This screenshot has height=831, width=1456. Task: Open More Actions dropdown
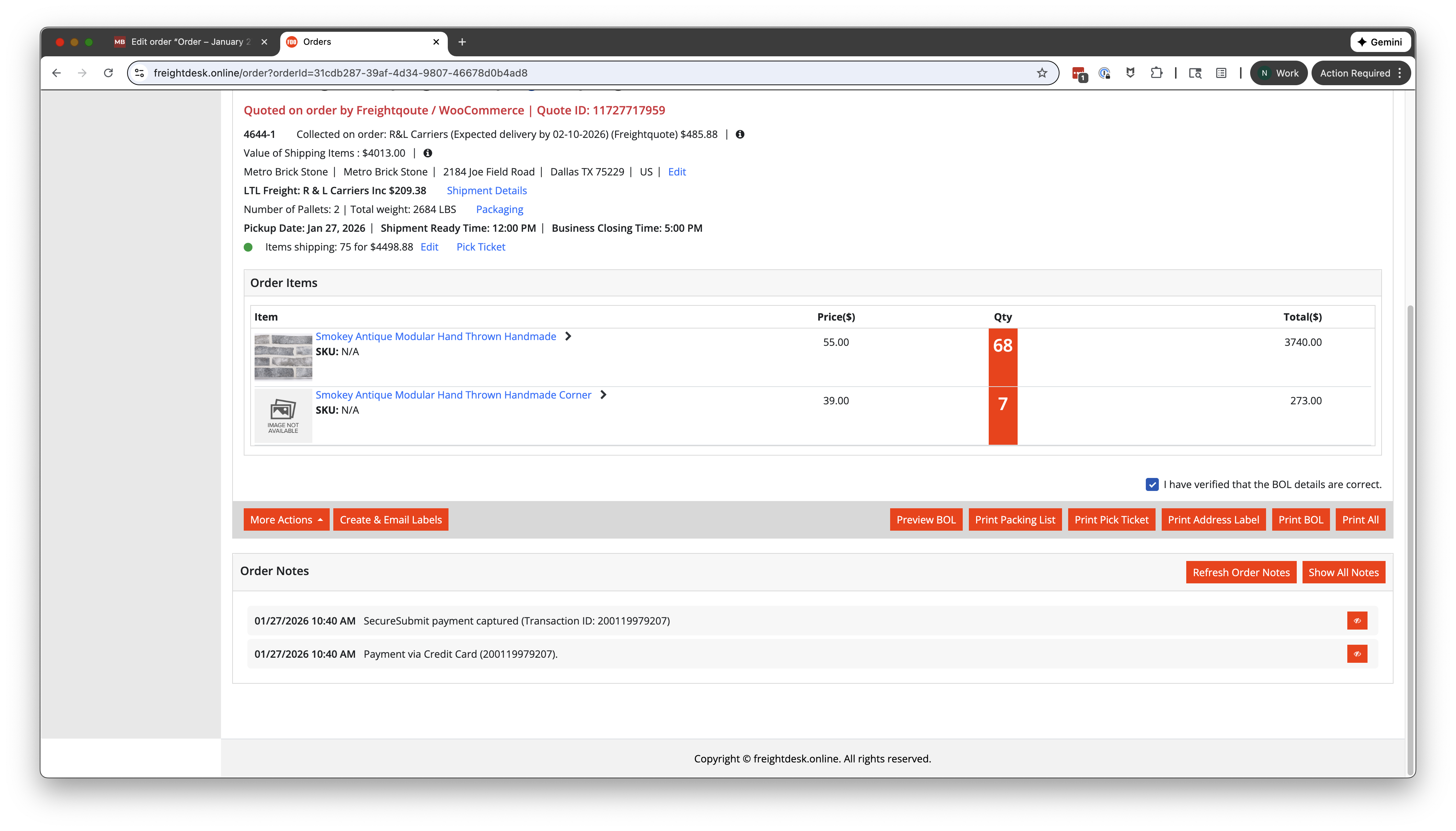pyautogui.click(x=286, y=519)
